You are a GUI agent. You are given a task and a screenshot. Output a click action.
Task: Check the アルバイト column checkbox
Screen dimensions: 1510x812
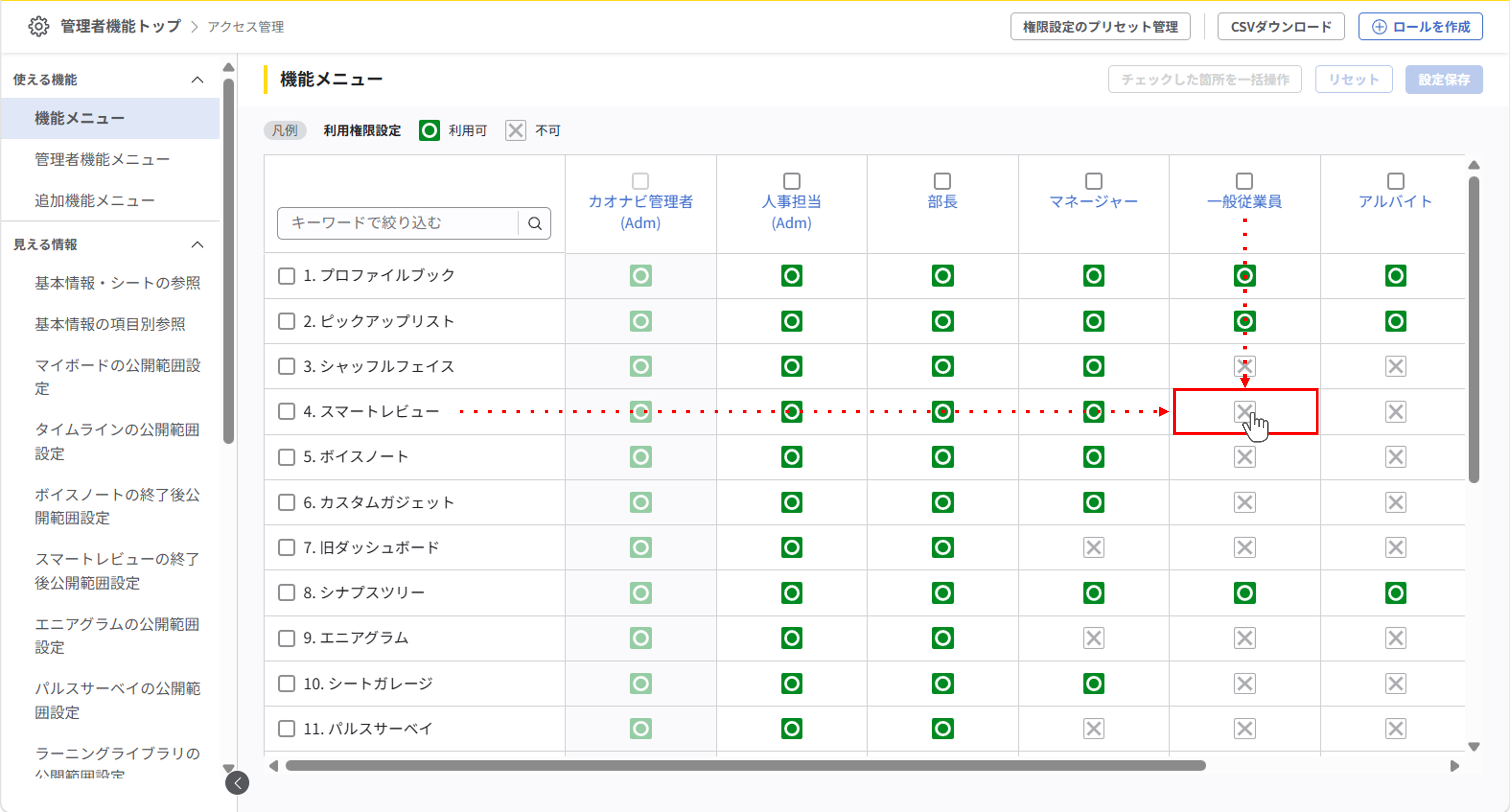1395,181
